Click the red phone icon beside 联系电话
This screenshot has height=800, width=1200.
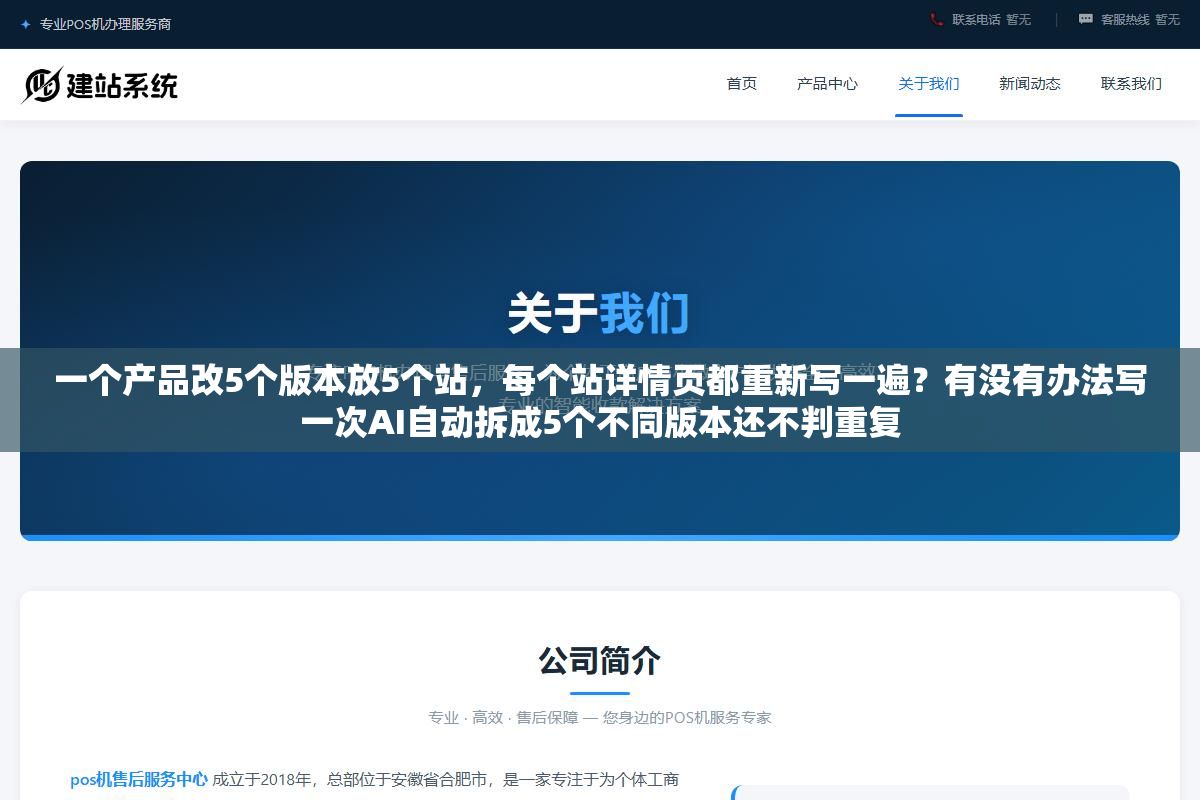(936, 19)
